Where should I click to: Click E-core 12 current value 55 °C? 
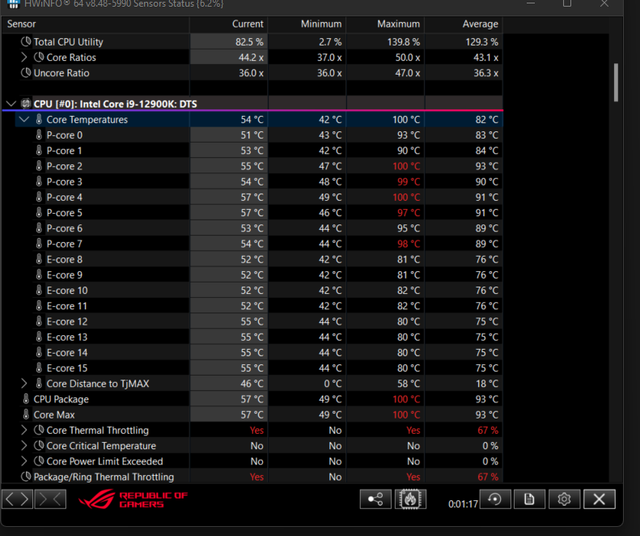pyautogui.click(x=252, y=322)
